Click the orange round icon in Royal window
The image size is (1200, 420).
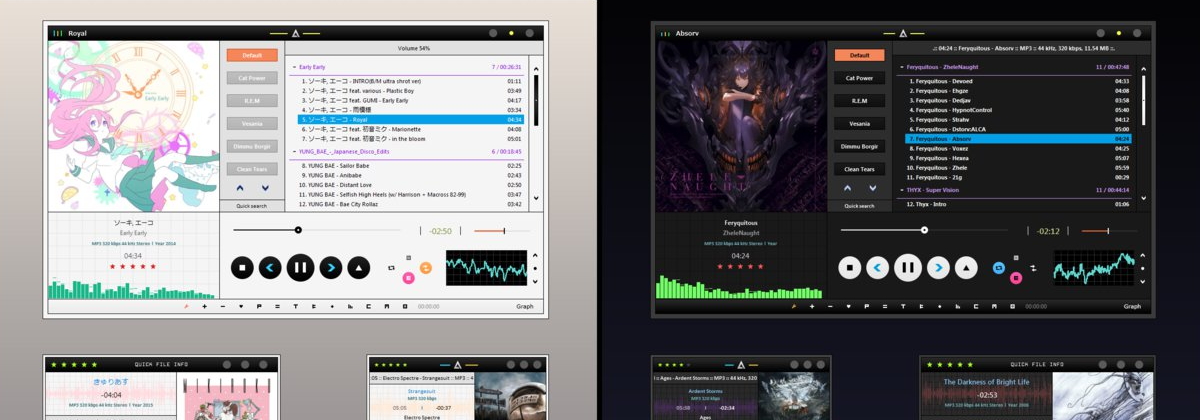[x=425, y=268]
